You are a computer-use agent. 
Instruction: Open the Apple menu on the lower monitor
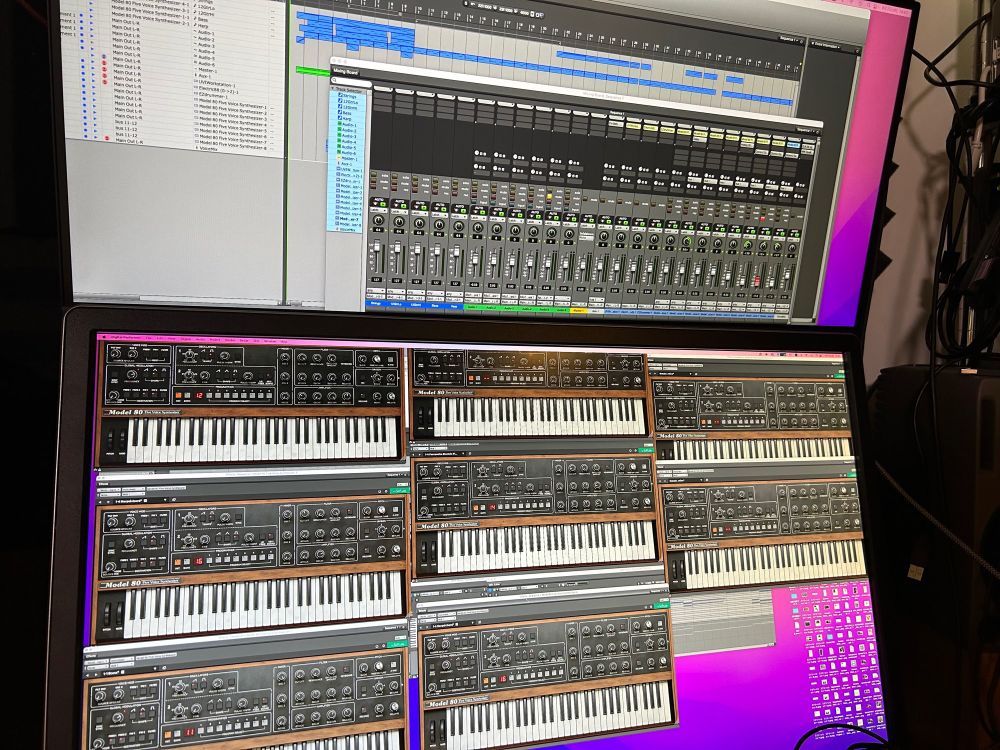(x=103, y=336)
